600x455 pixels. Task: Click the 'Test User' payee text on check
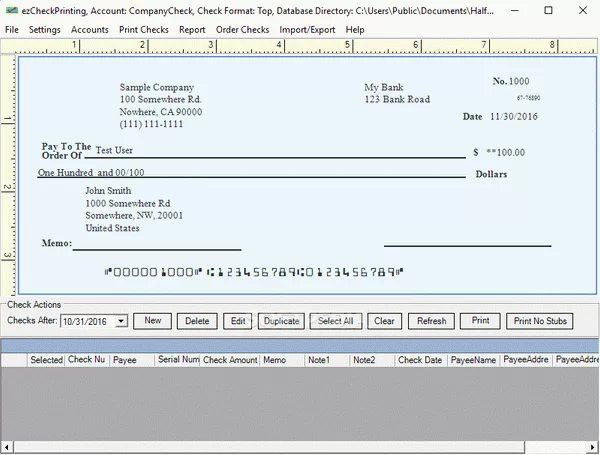(114, 150)
